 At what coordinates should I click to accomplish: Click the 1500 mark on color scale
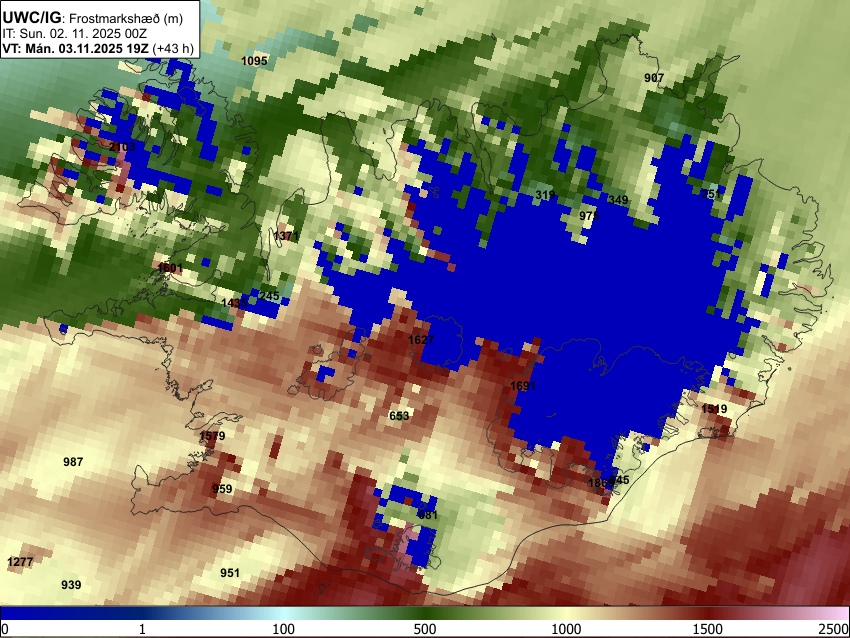click(708, 629)
